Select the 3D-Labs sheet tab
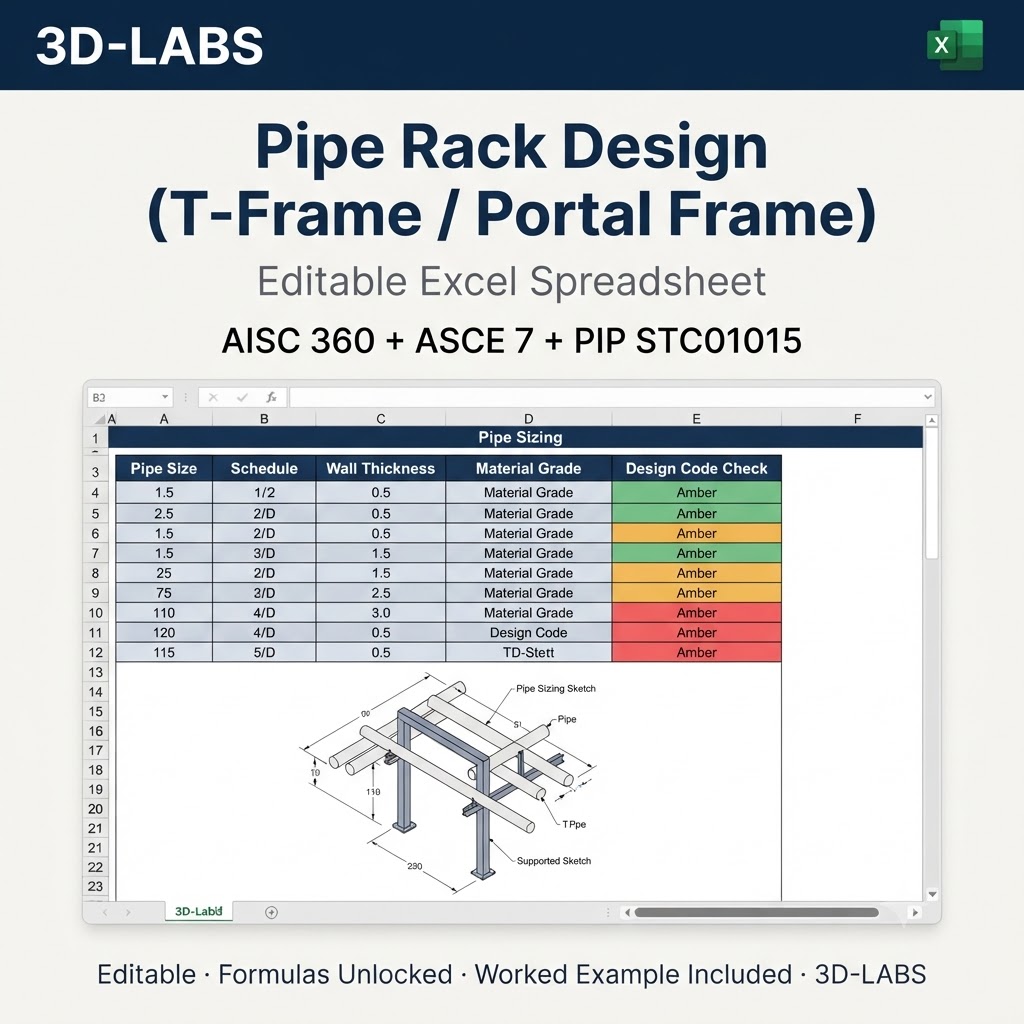The image size is (1024, 1024). [199, 911]
